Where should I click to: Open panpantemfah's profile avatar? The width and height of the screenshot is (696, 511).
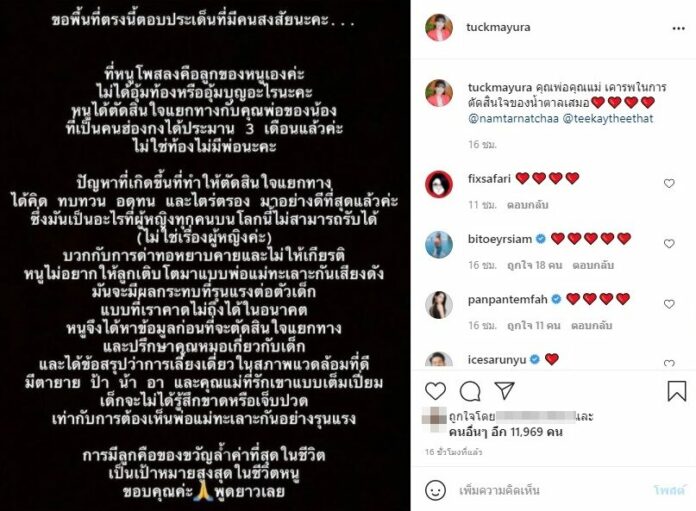pyautogui.click(x=439, y=305)
